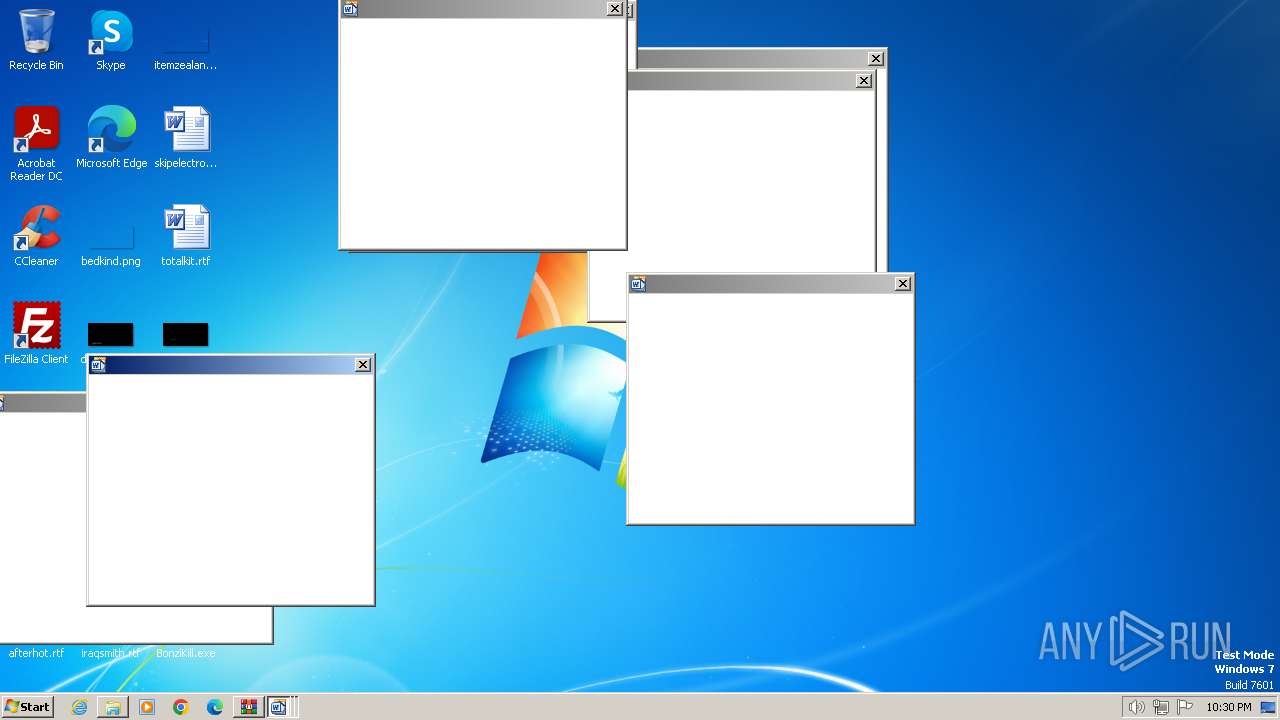Viewport: 1280px width, 720px height.
Task: Click the iraqsmith.rtf label
Action: [x=111, y=653]
